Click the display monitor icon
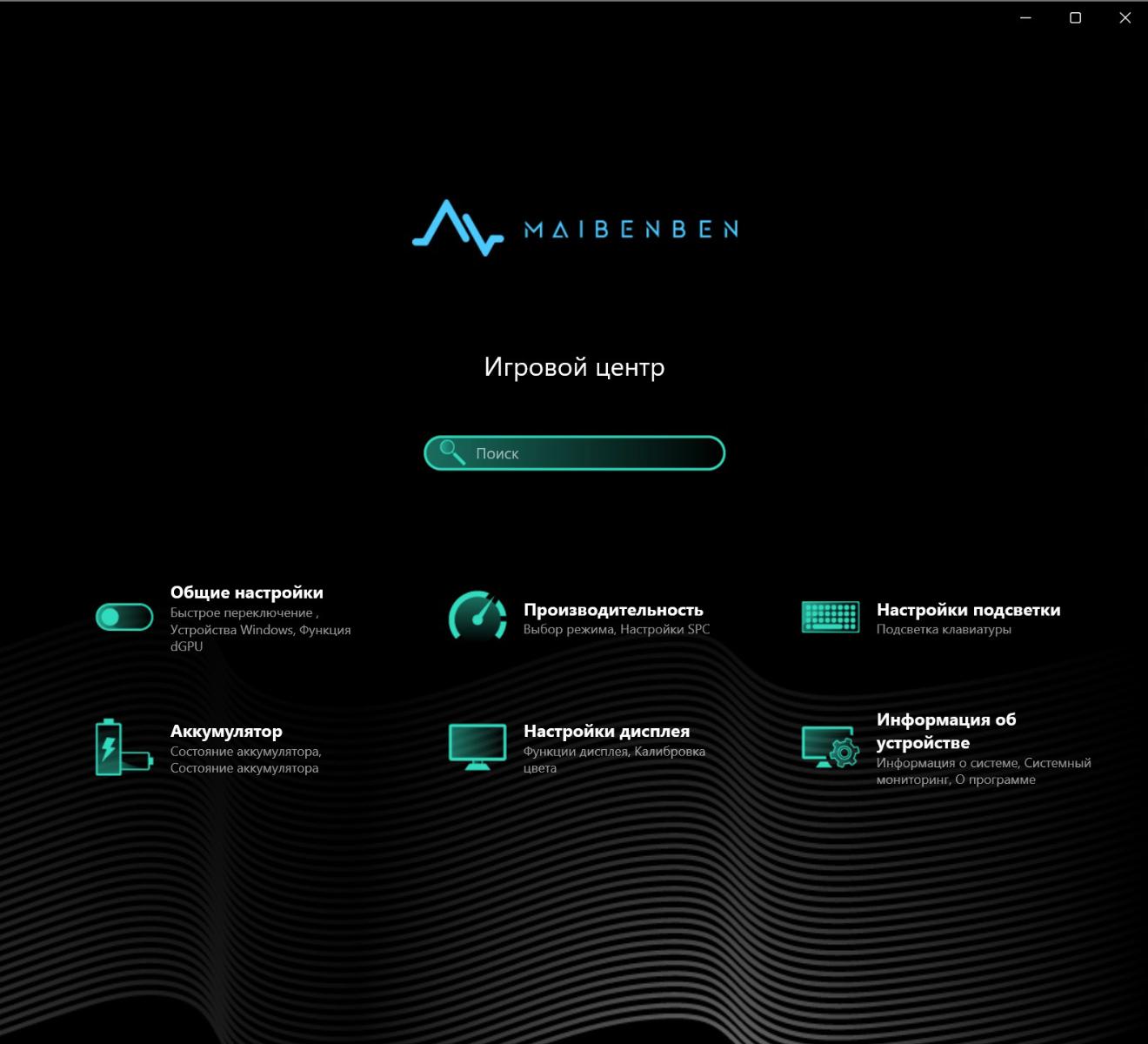Viewport: 1148px width, 1044px height. (477, 747)
